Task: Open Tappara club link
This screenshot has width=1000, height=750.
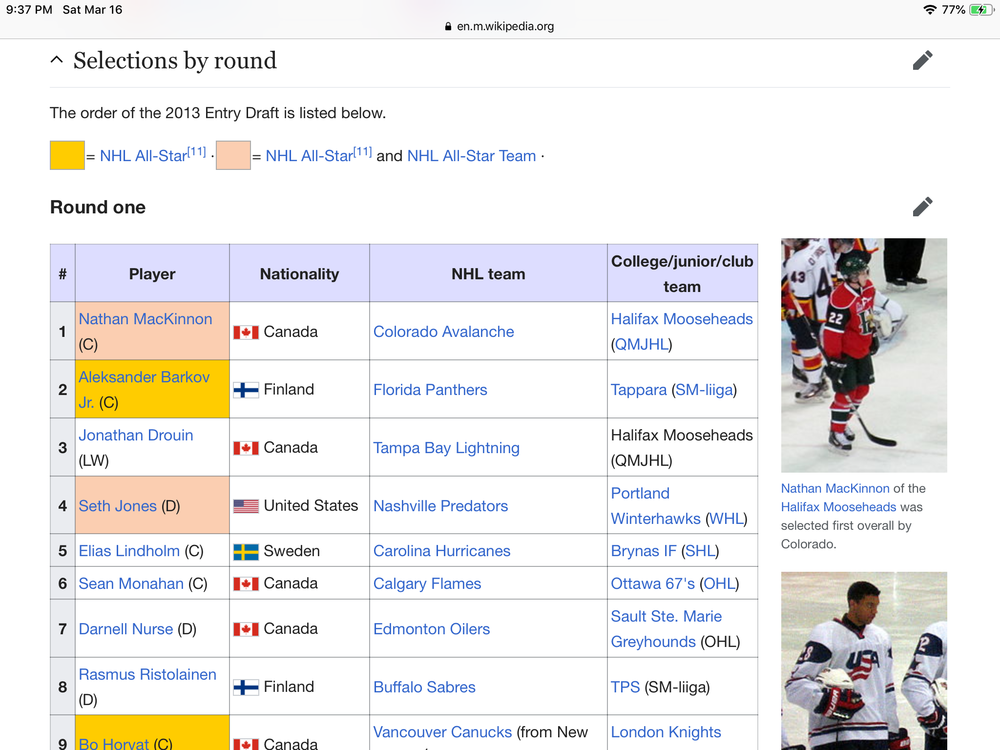Action: click(x=638, y=390)
